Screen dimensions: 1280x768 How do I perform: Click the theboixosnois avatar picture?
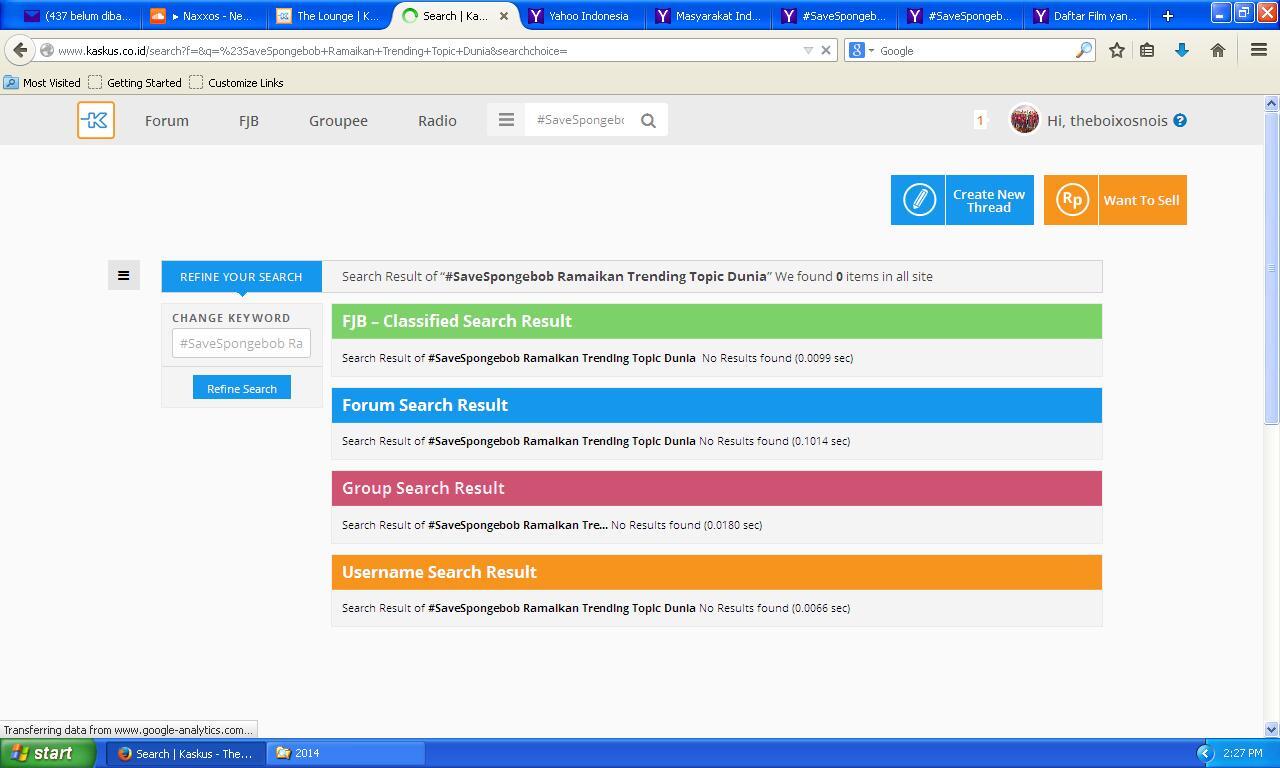pos(1024,120)
